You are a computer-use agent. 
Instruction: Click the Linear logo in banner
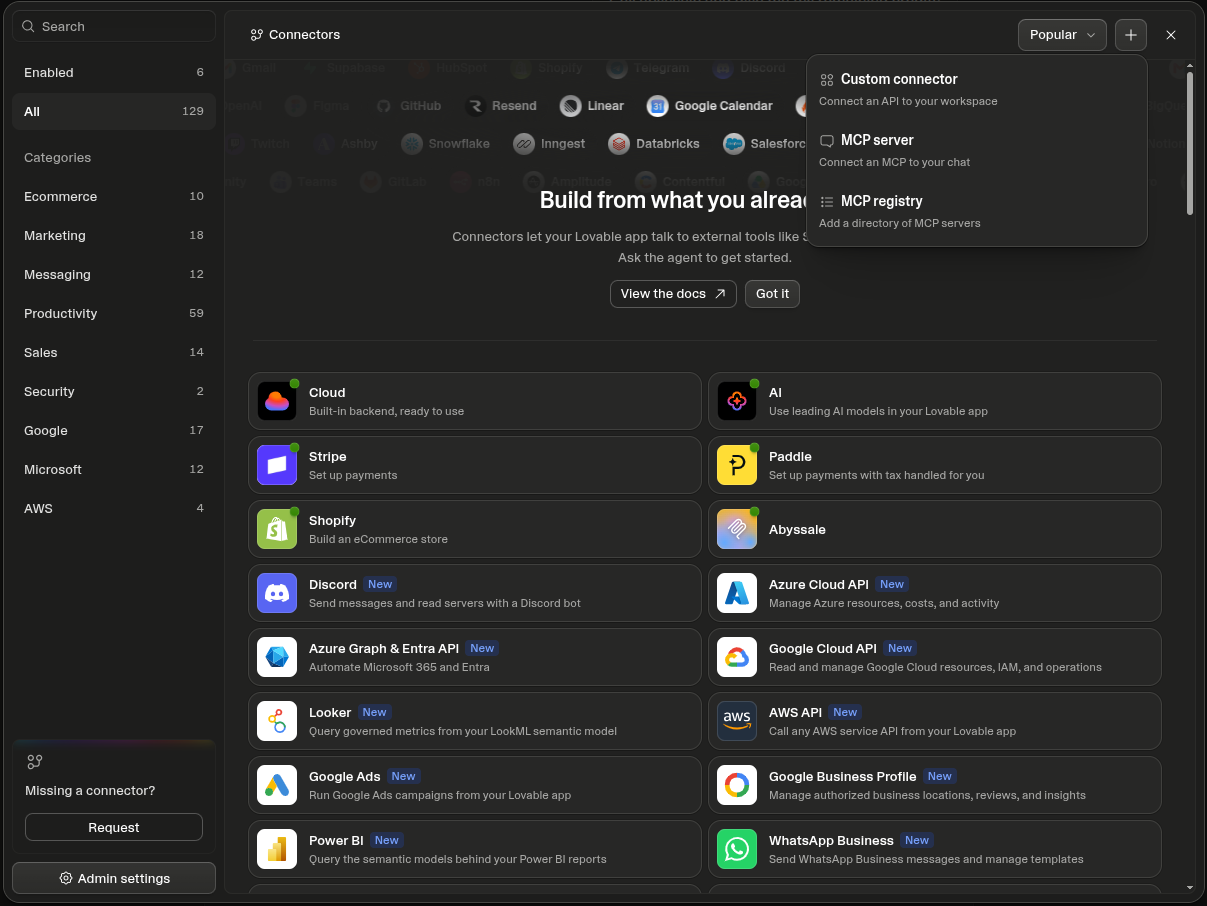click(570, 106)
